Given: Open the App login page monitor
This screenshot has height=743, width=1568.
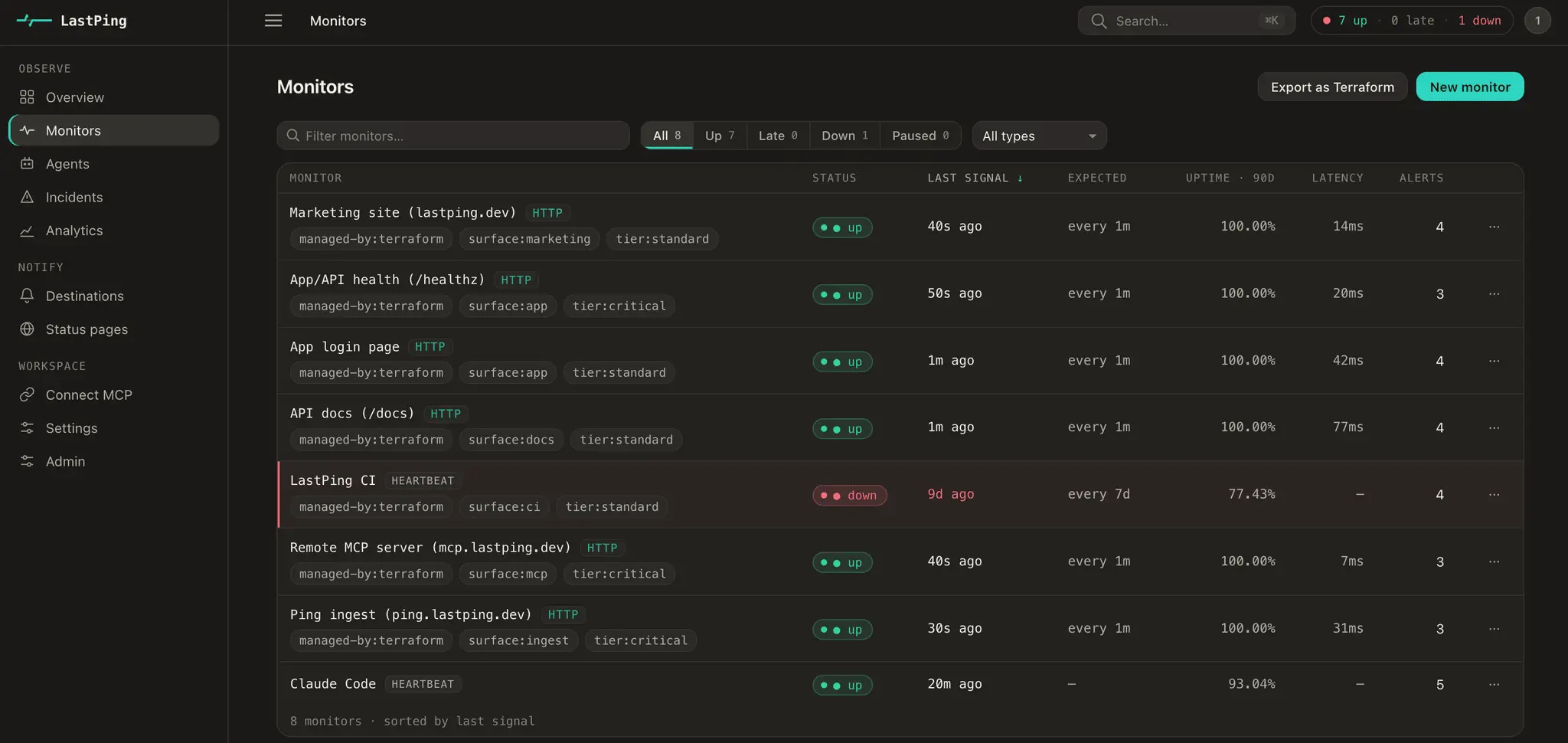Looking at the screenshot, I should 345,346.
